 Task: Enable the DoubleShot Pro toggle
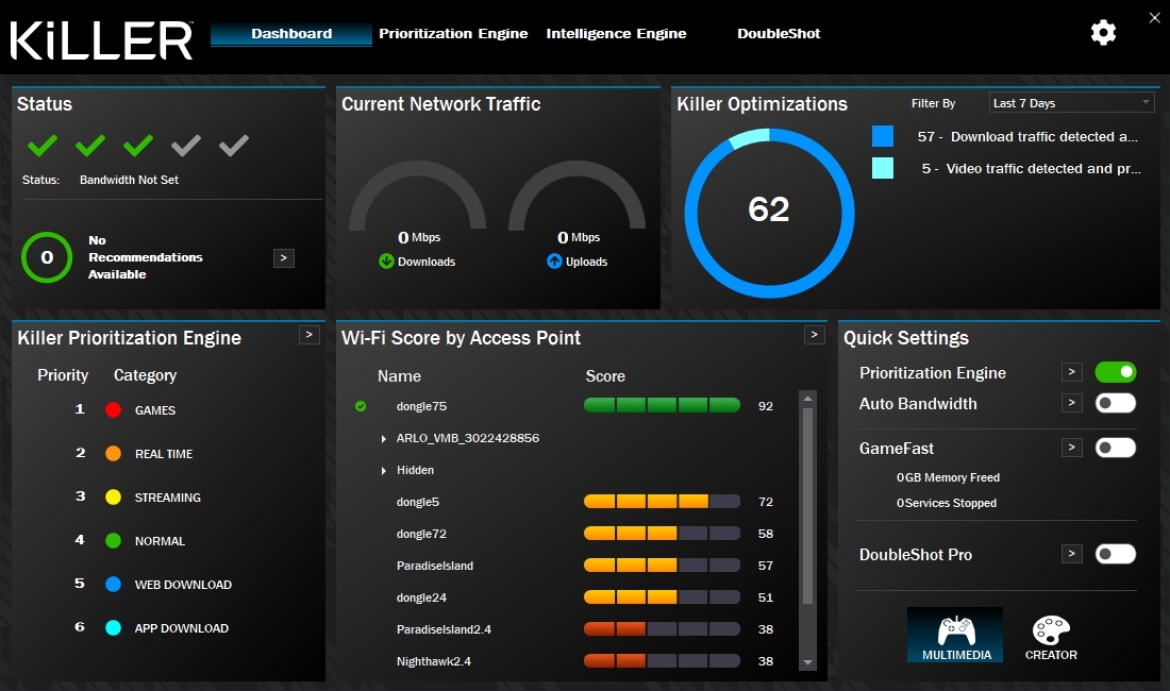coord(1116,554)
